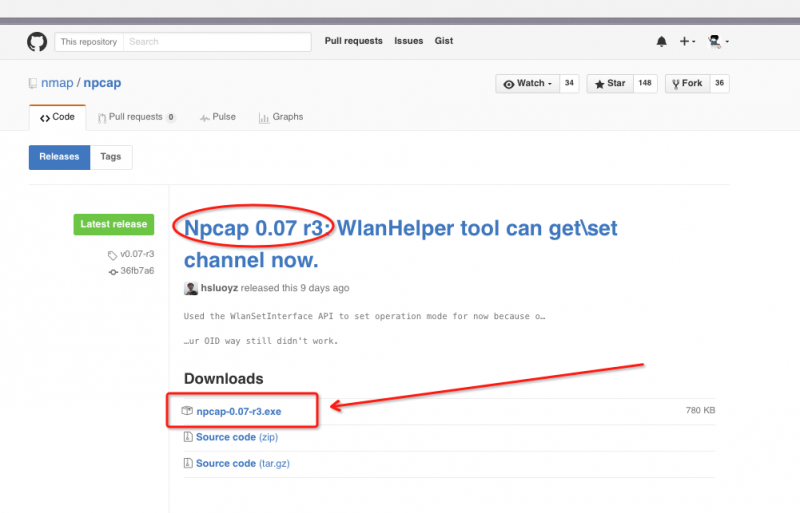Download Source code (zip)
This screenshot has width=800, height=513.
pyautogui.click(x=237, y=437)
